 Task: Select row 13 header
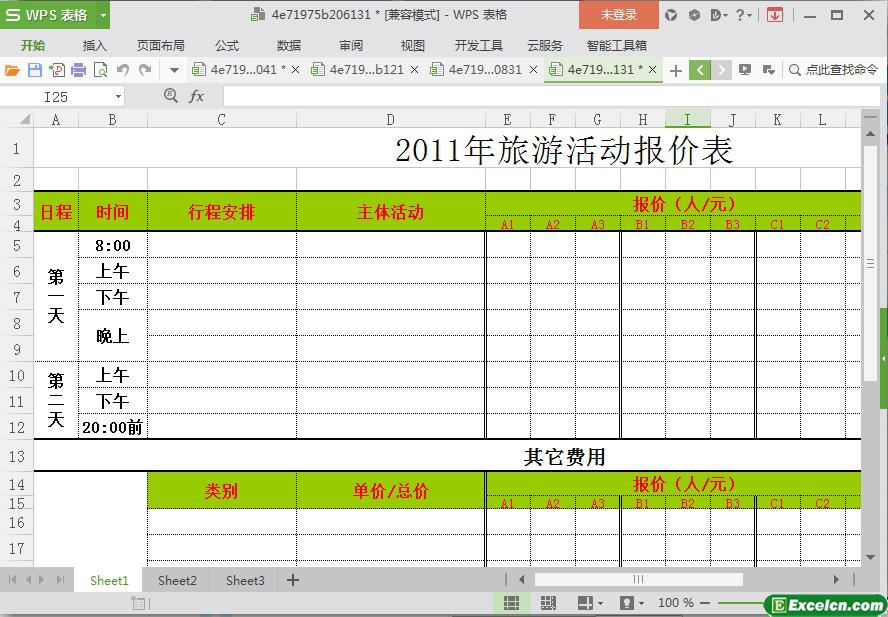click(x=16, y=456)
